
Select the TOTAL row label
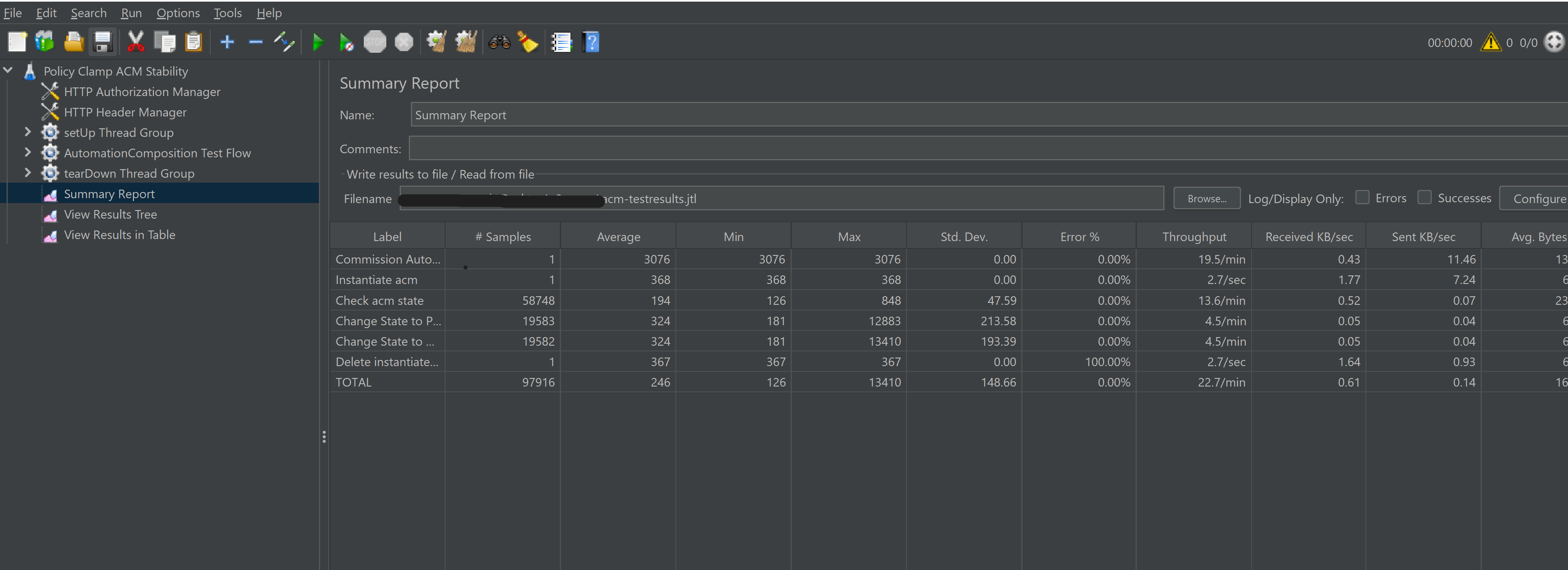point(353,382)
